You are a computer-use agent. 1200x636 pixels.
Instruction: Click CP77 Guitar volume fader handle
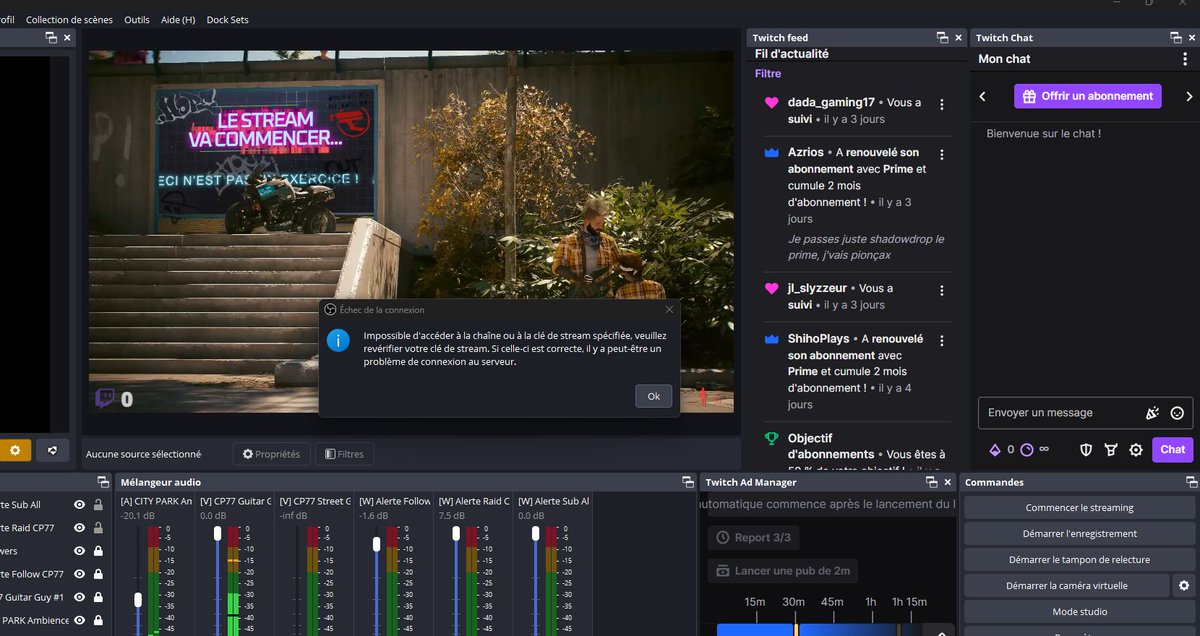click(217, 534)
